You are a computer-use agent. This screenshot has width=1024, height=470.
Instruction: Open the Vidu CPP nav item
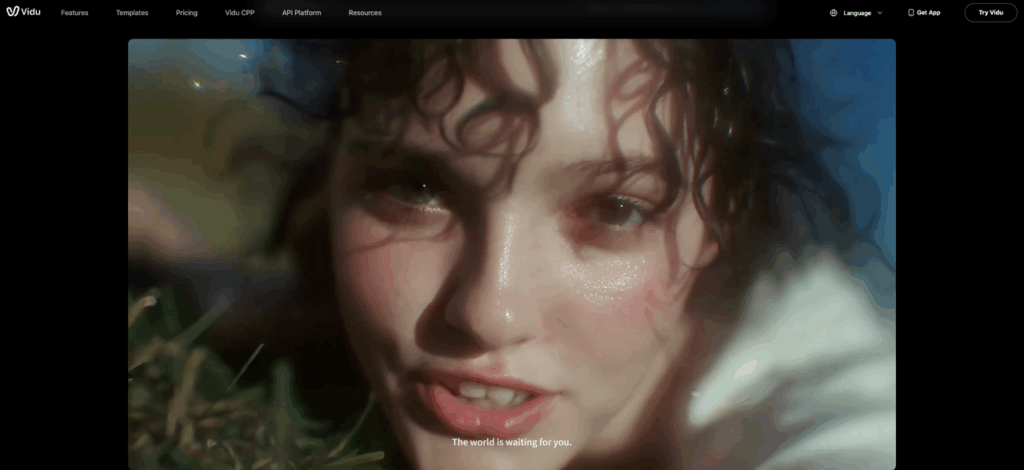[240, 12]
